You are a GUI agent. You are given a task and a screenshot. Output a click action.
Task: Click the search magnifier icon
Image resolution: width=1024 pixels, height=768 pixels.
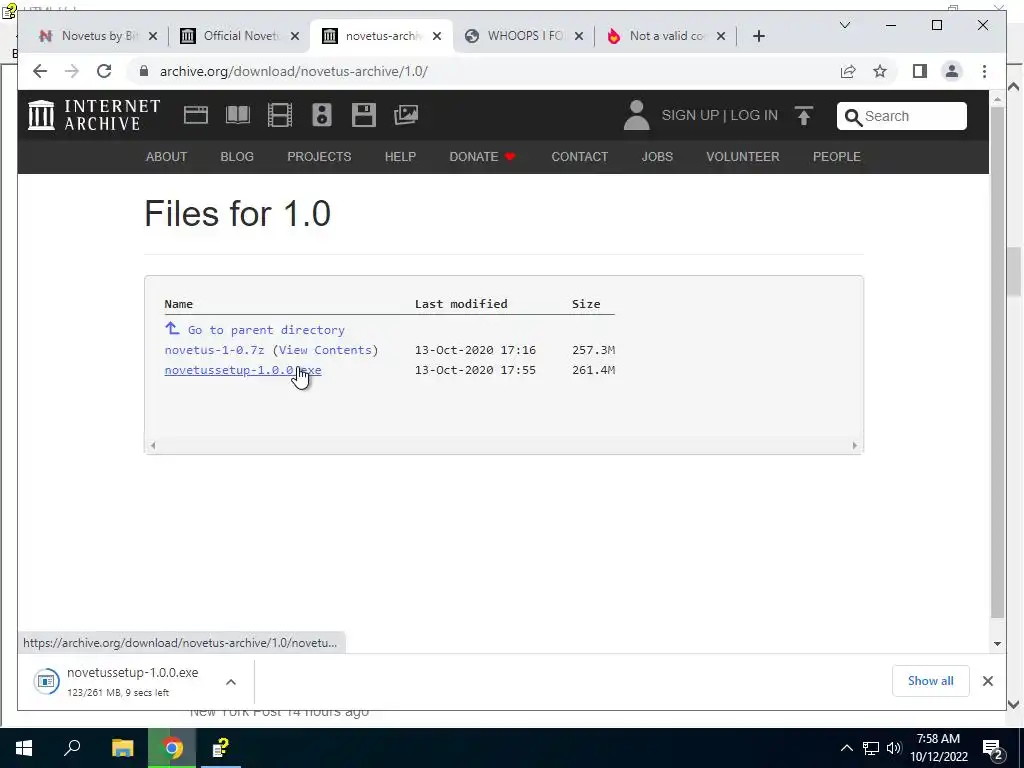(x=853, y=117)
